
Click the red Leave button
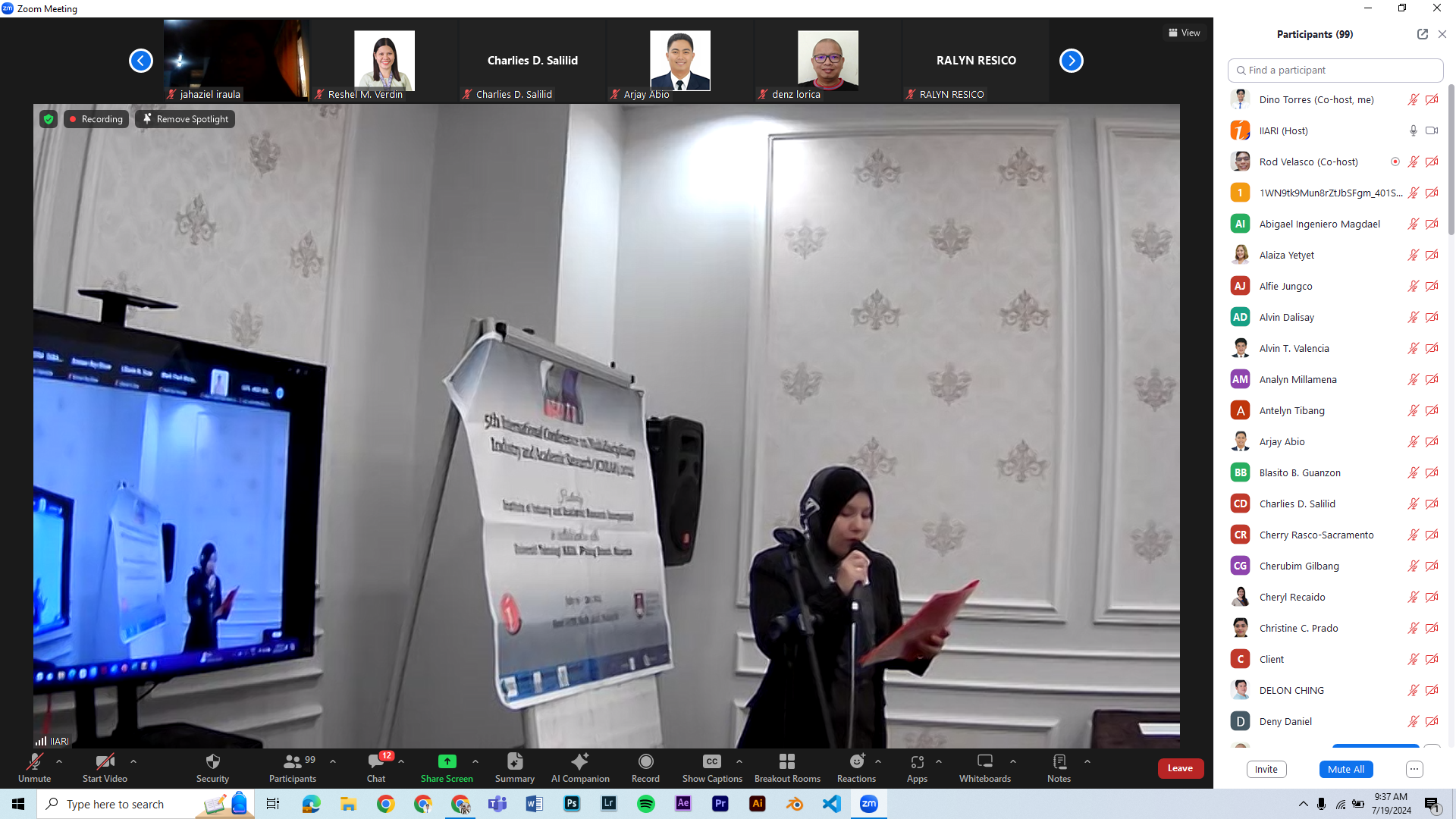point(1180,768)
